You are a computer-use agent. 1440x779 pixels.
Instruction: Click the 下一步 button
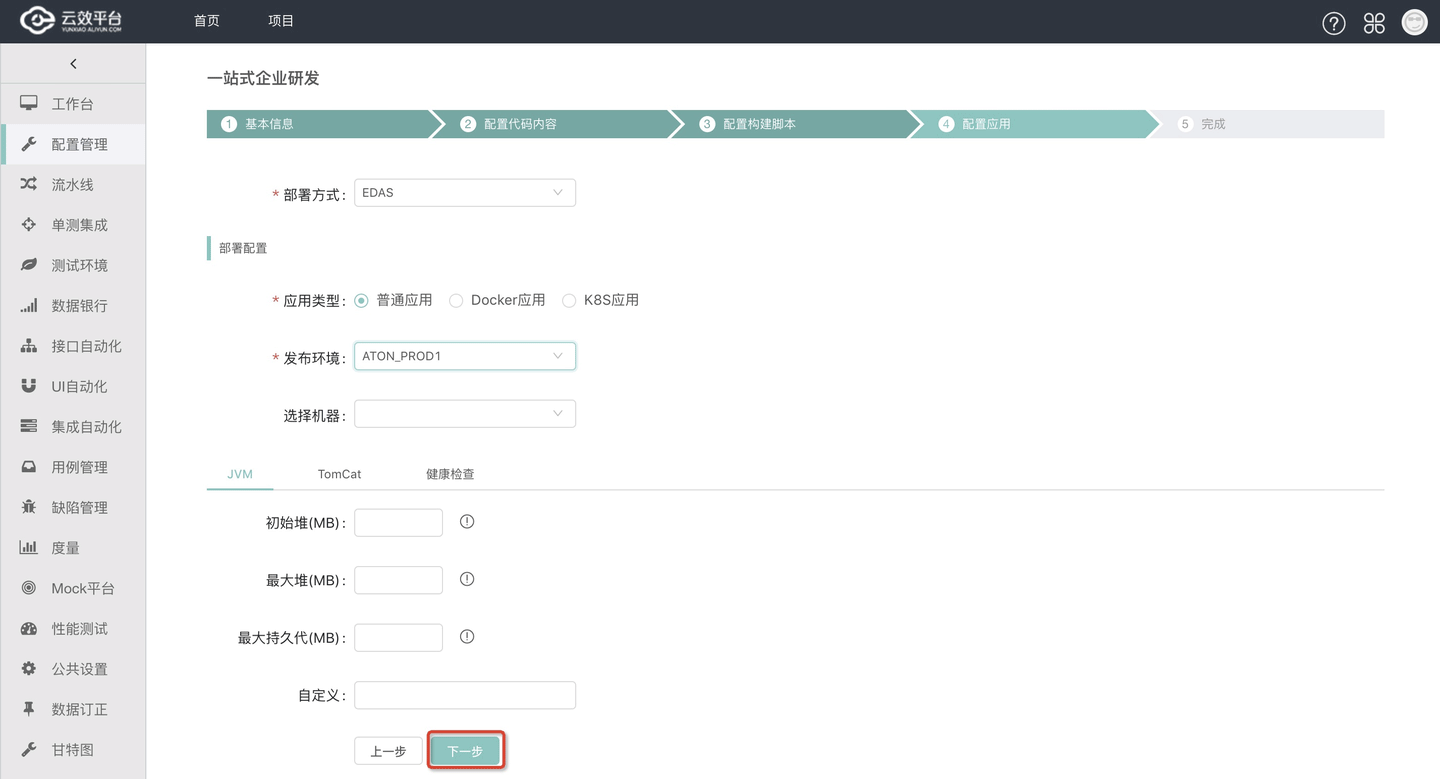point(465,751)
